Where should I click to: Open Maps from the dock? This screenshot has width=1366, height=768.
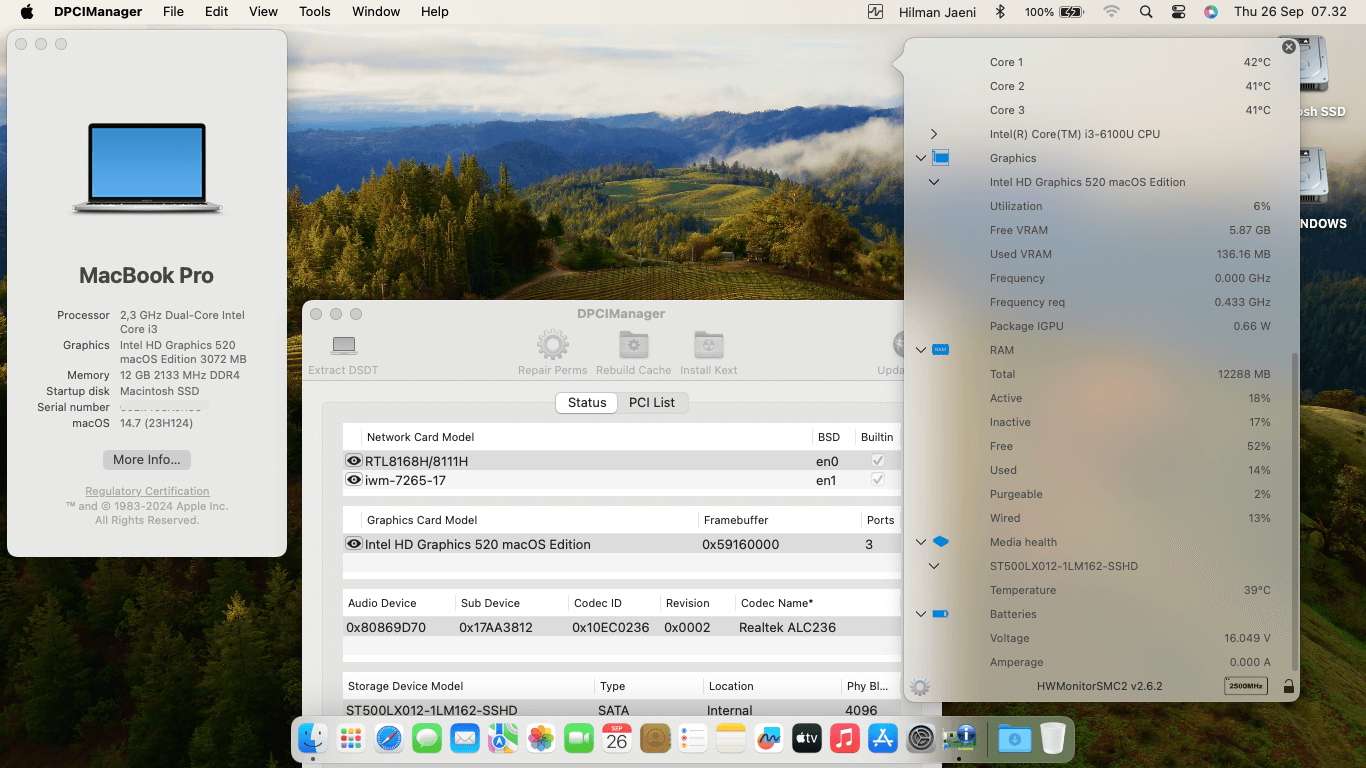[x=503, y=739]
